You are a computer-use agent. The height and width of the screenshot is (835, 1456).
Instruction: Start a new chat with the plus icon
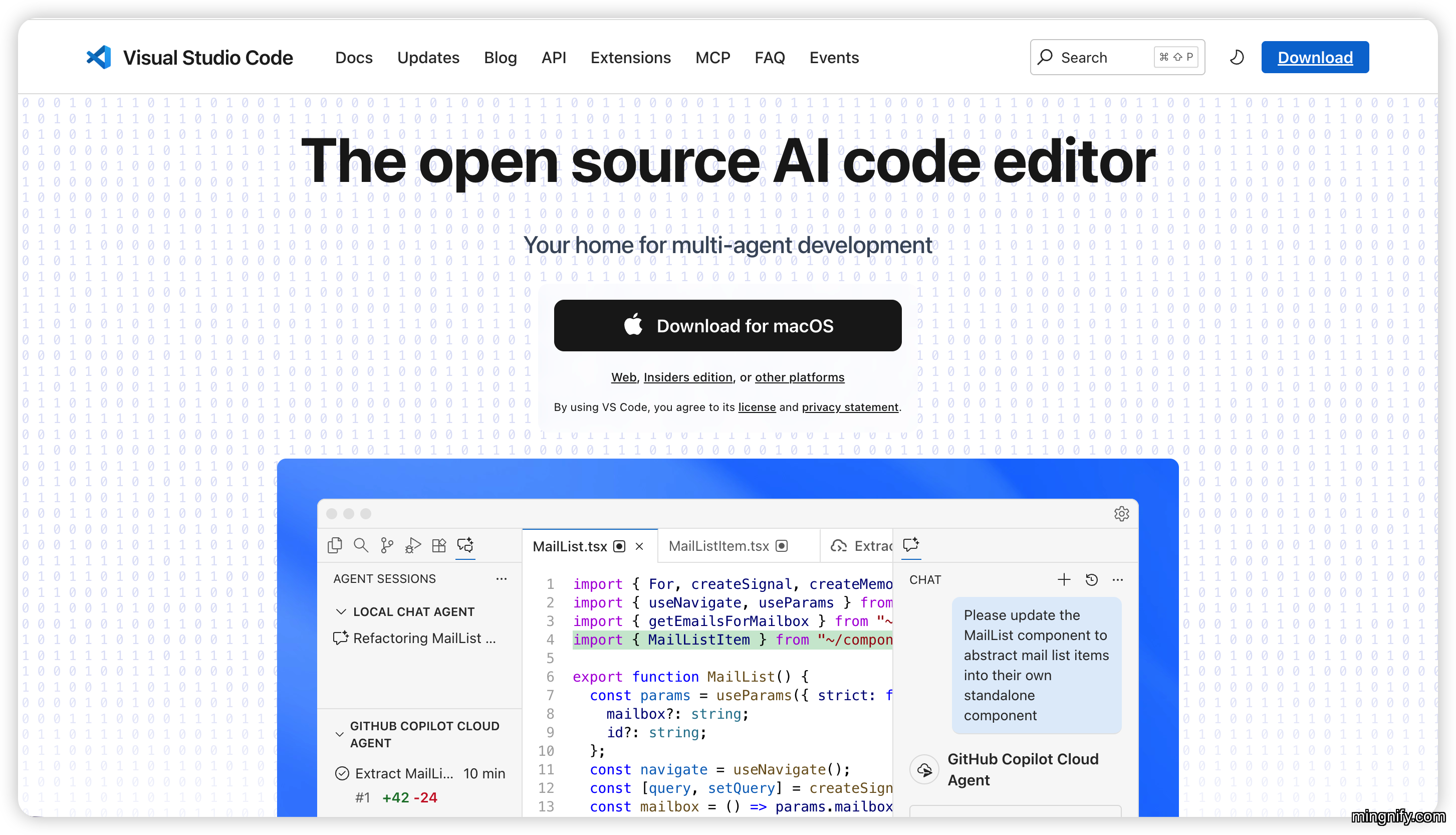(1064, 579)
